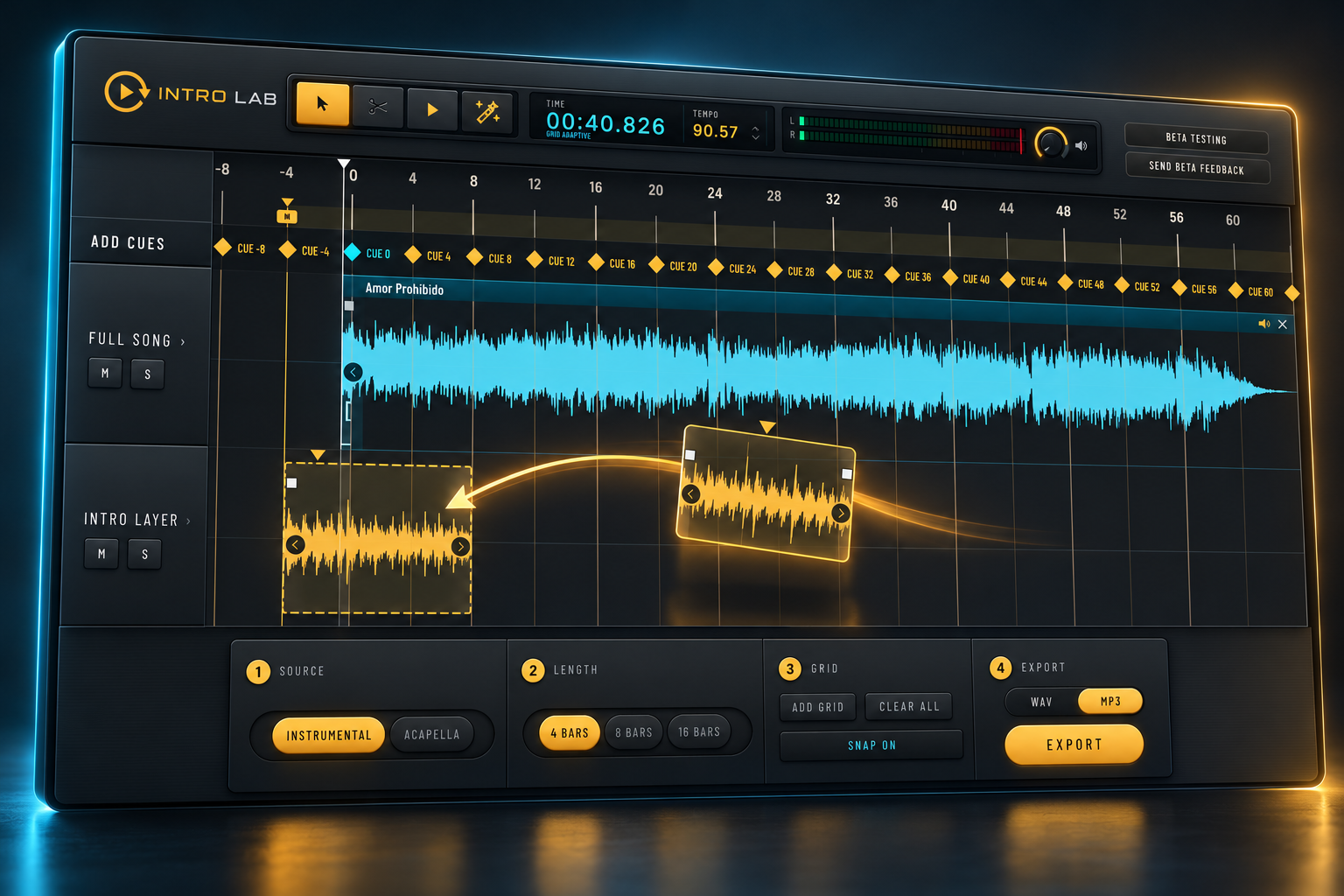The image size is (1344, 896).
Task: Mute the Full Song track
Action: tap(105, 373)
